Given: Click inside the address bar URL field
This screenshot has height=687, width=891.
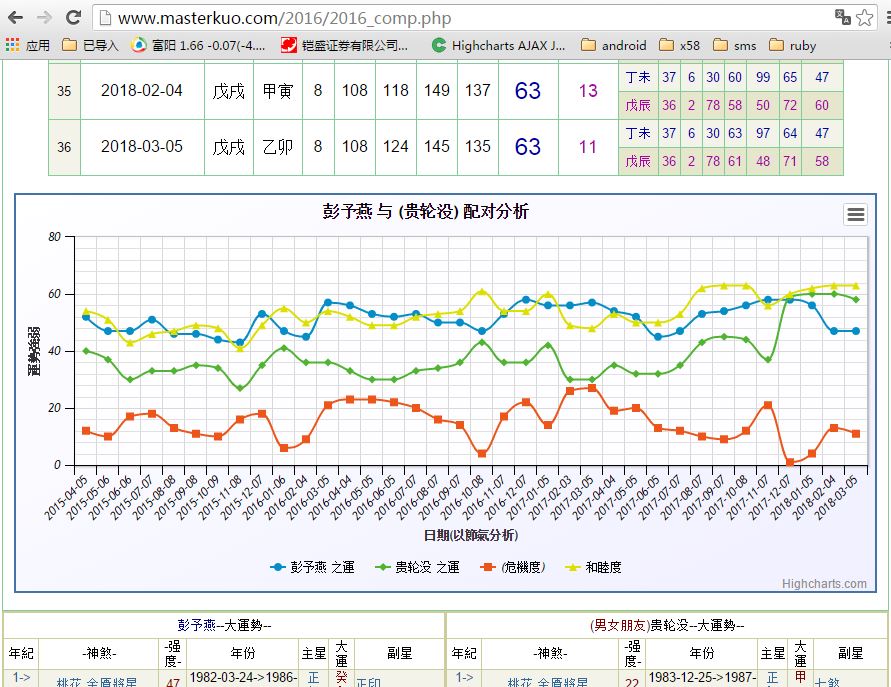Looking at the screenshot, I should click(x=300, y=17).
